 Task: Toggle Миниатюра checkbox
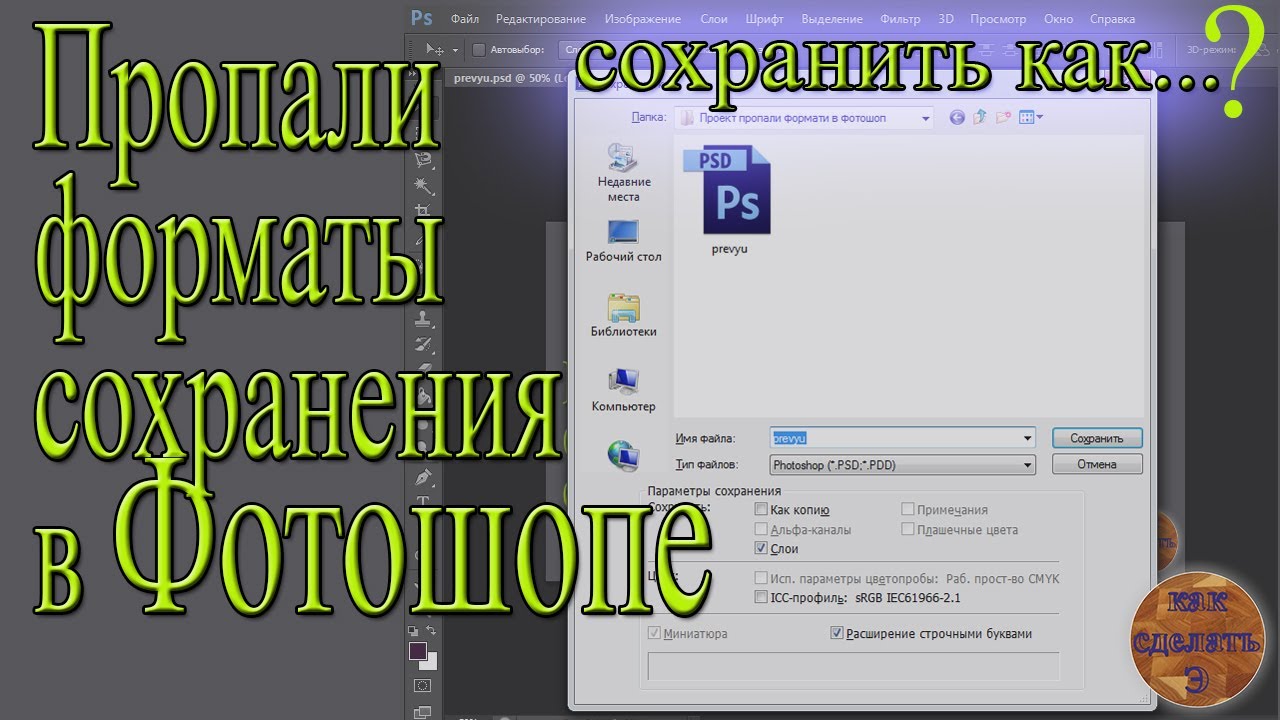(655, 634)
